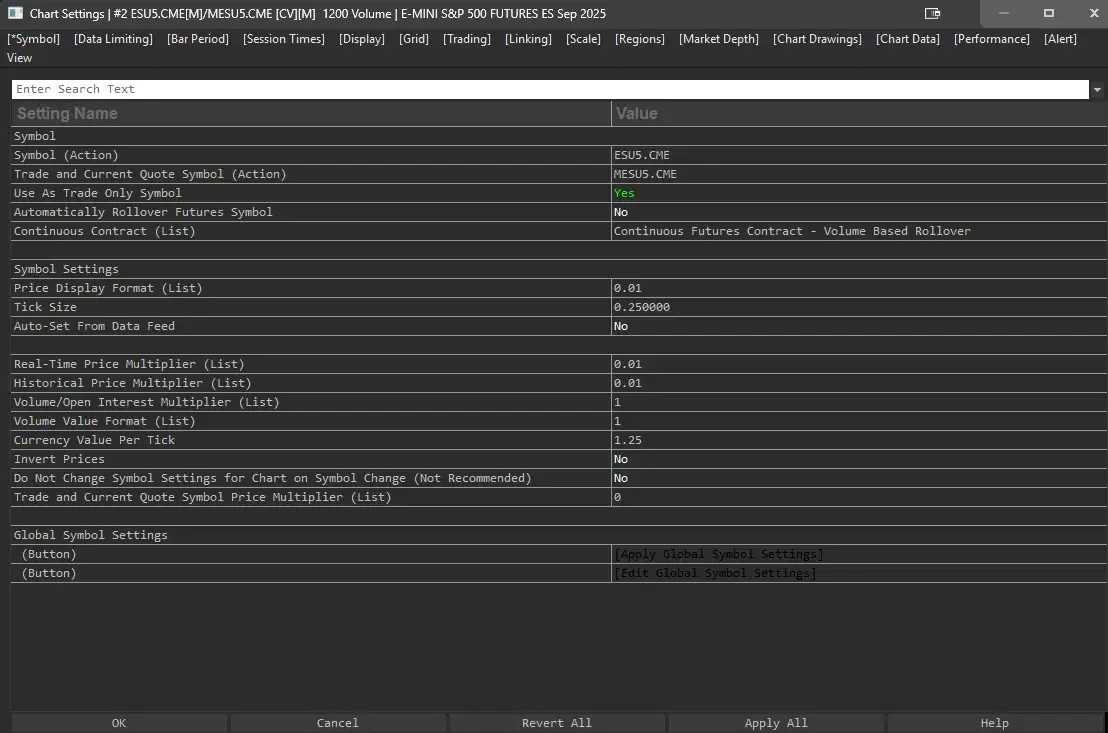Open the search text dropdown arrow
The image size is (1108, 733).
(x=1097, y=90)
